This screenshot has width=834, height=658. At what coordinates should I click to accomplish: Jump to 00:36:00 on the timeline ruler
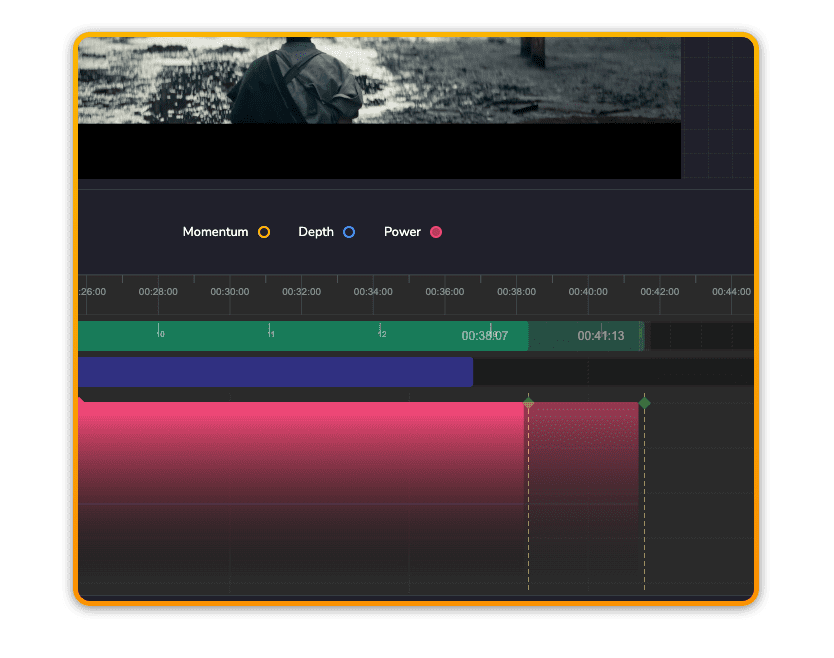pos(445,292)
